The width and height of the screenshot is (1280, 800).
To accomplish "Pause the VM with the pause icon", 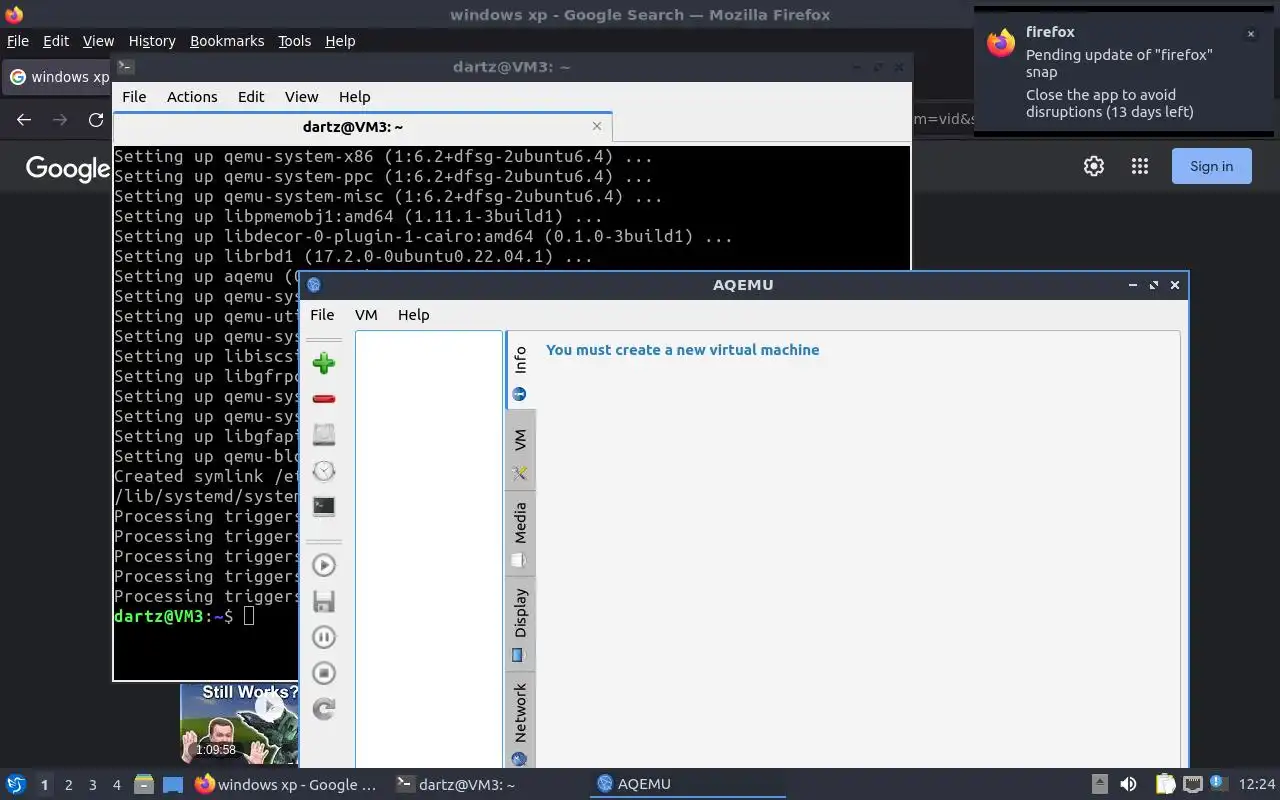I will [323, 637].
